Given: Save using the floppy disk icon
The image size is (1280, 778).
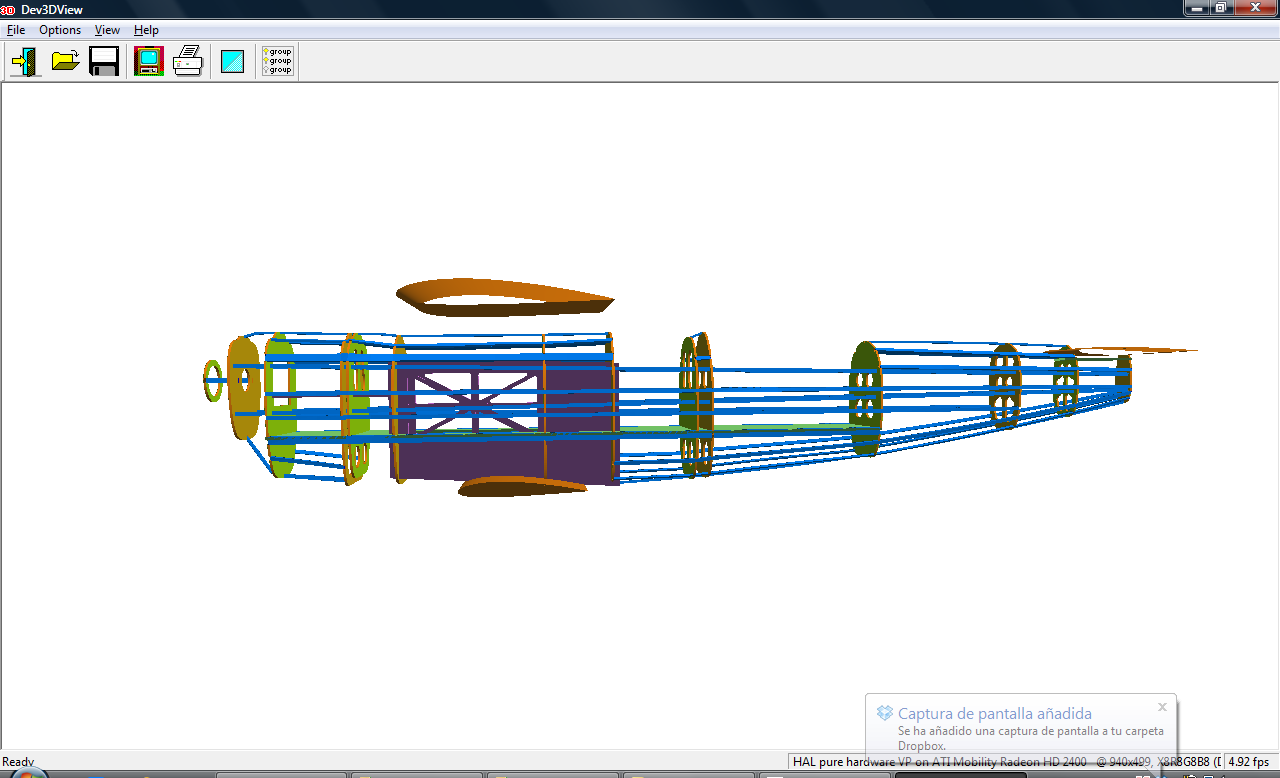Looking at the screenshot, I should tap(104, 62).
